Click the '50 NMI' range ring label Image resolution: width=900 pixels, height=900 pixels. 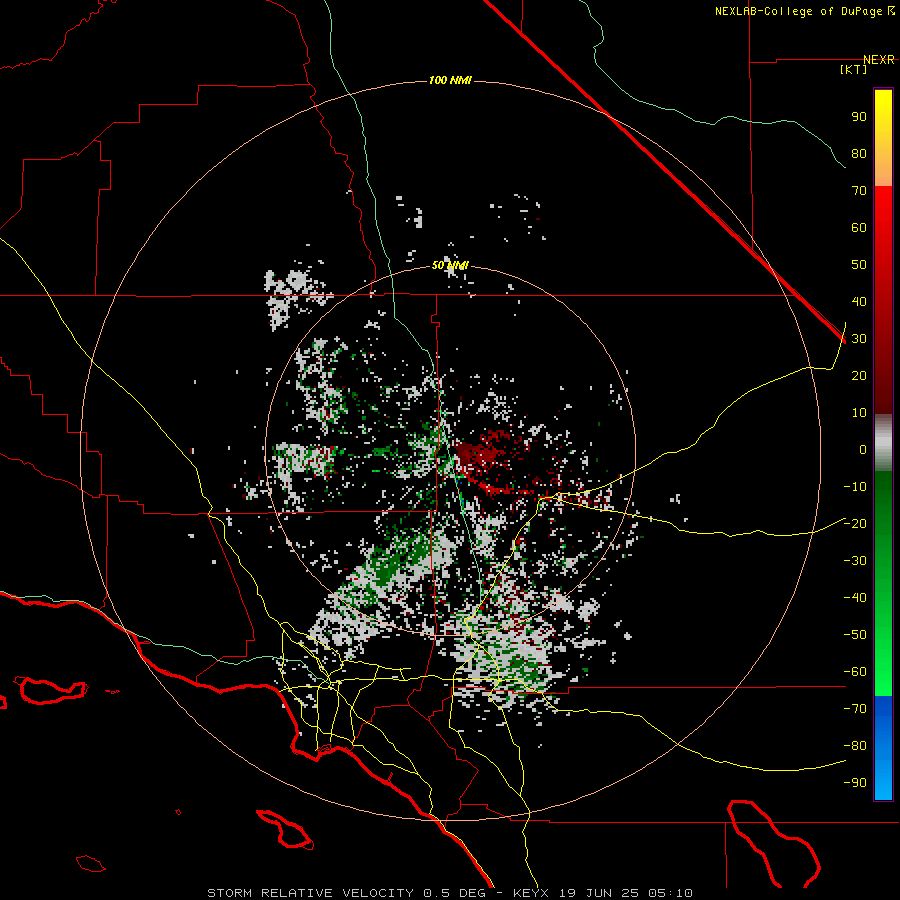[x=450, y=265]
